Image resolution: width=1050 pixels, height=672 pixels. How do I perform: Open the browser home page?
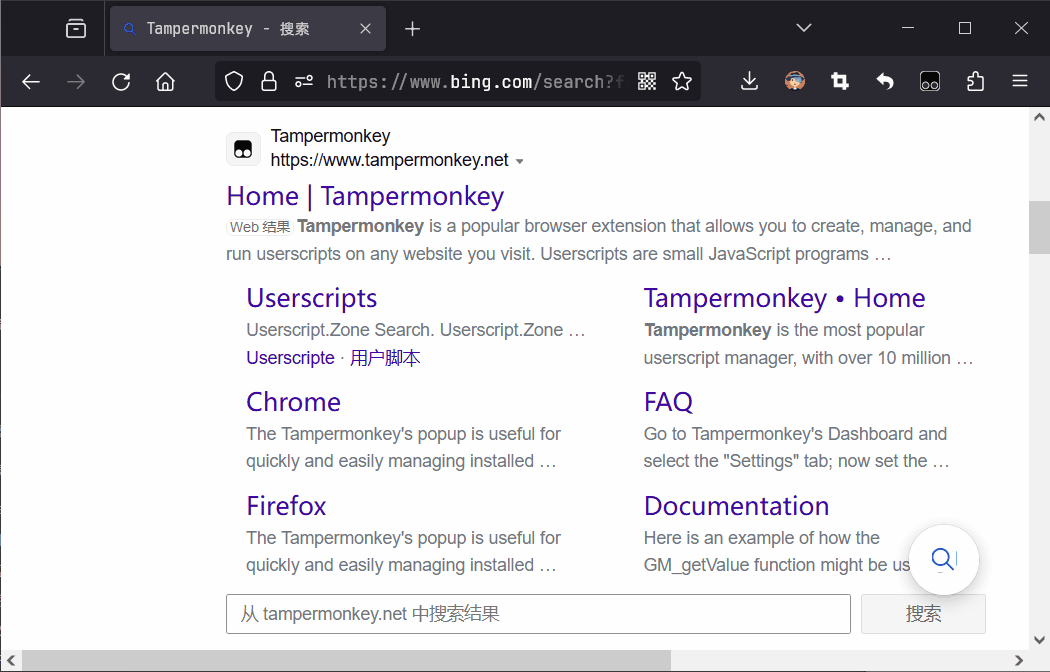click(x=165, y=82)
